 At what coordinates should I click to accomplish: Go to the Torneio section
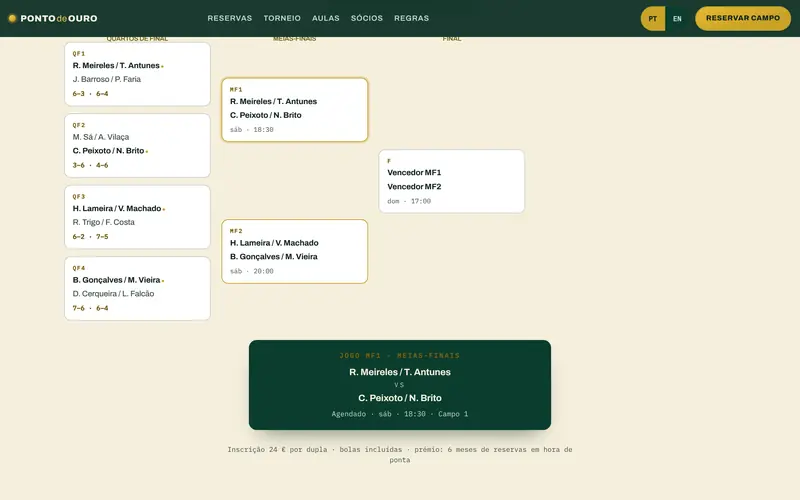[x=282, y=18]
